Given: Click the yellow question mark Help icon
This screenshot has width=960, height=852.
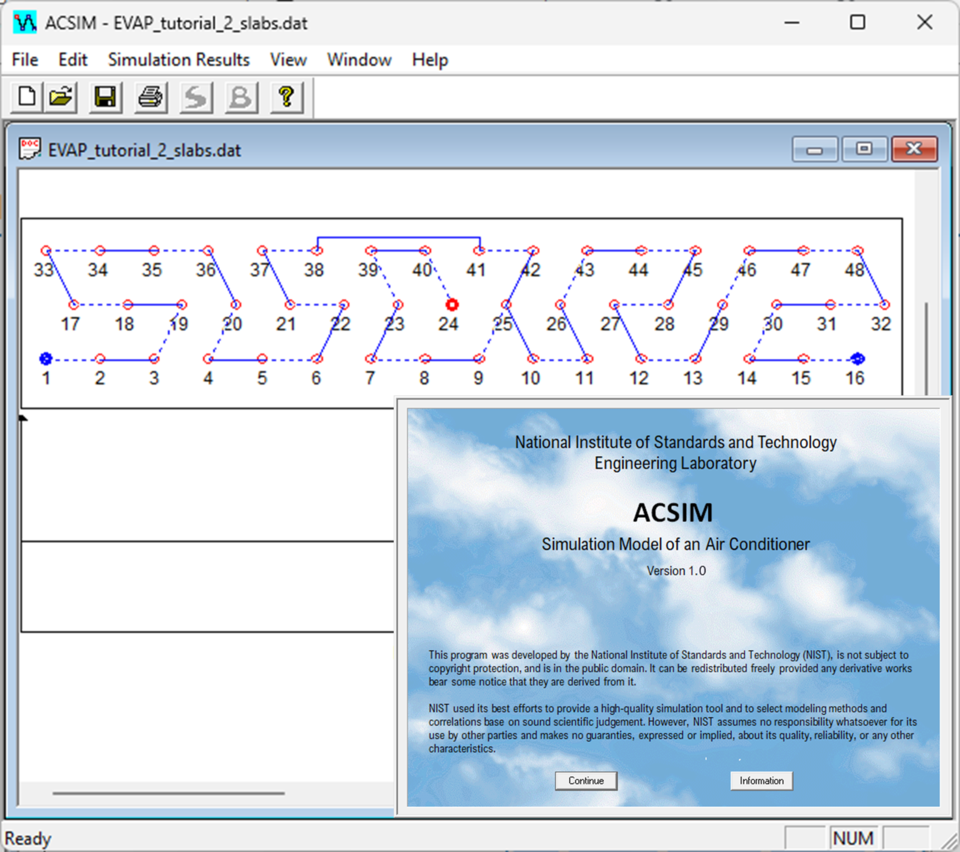Looking at the screenshot, I should [286, 96].
